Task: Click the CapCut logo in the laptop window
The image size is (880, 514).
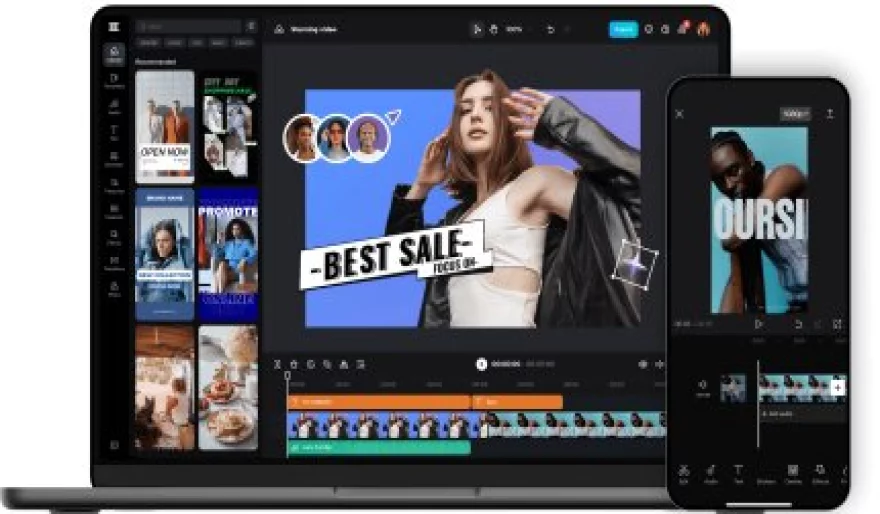Action: click(114, 26)
